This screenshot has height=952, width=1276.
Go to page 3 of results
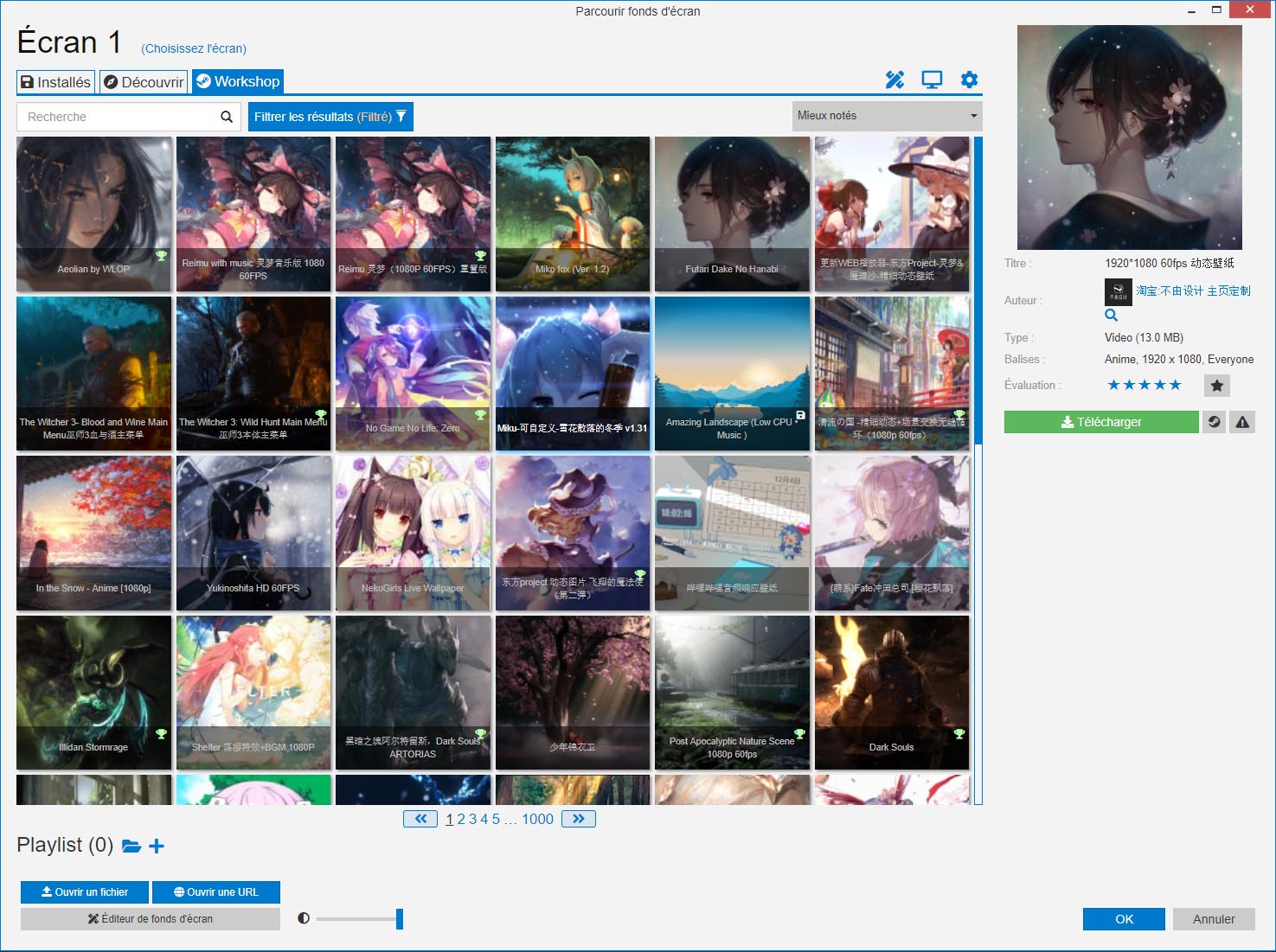(x=473, y=819)
